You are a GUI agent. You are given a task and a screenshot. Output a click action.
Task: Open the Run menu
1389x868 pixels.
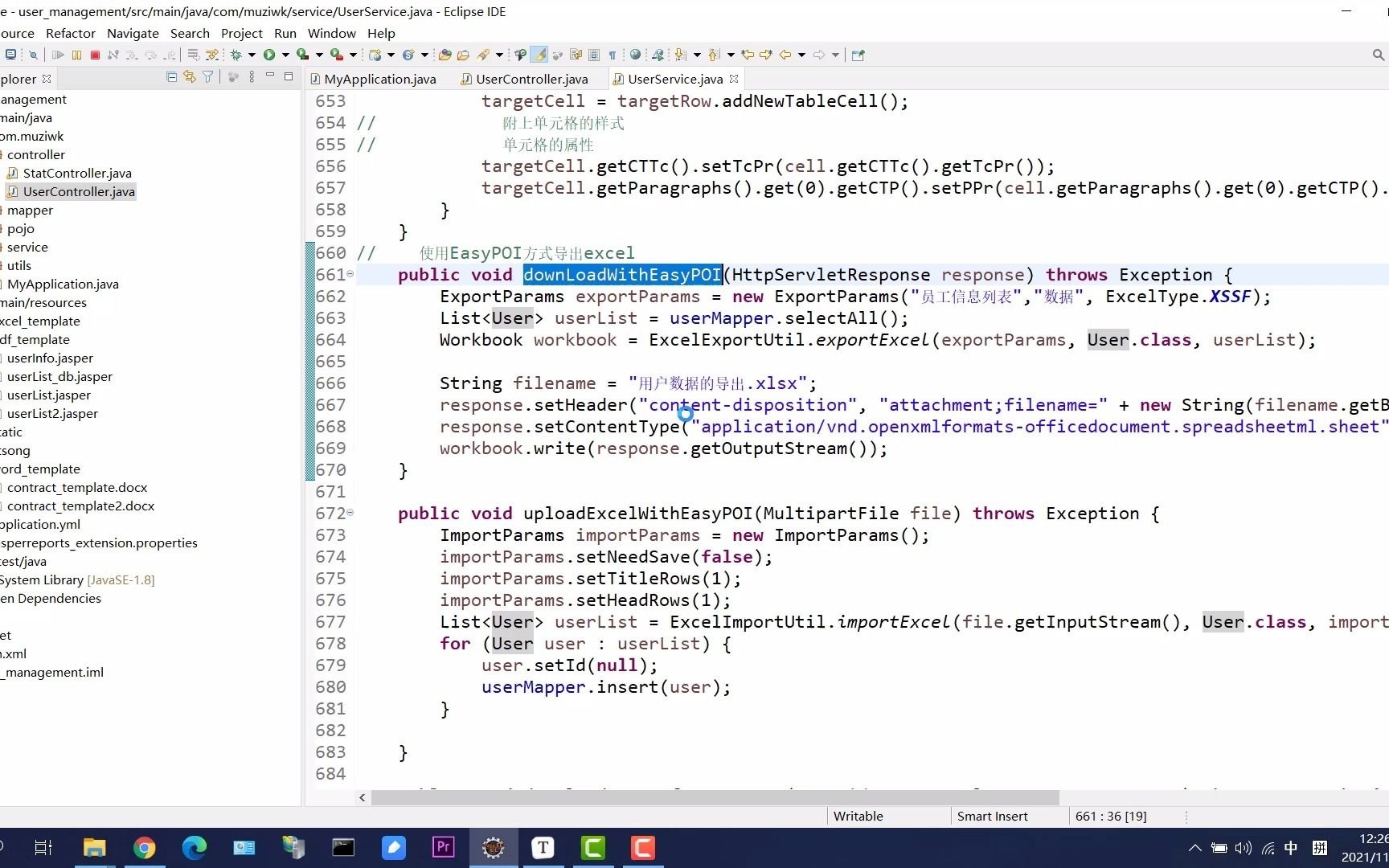pyautogui.click(x=285, y=33)
